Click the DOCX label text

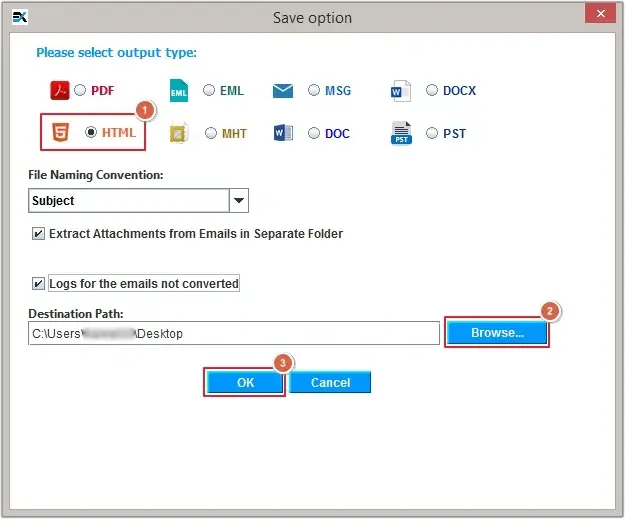460,91
